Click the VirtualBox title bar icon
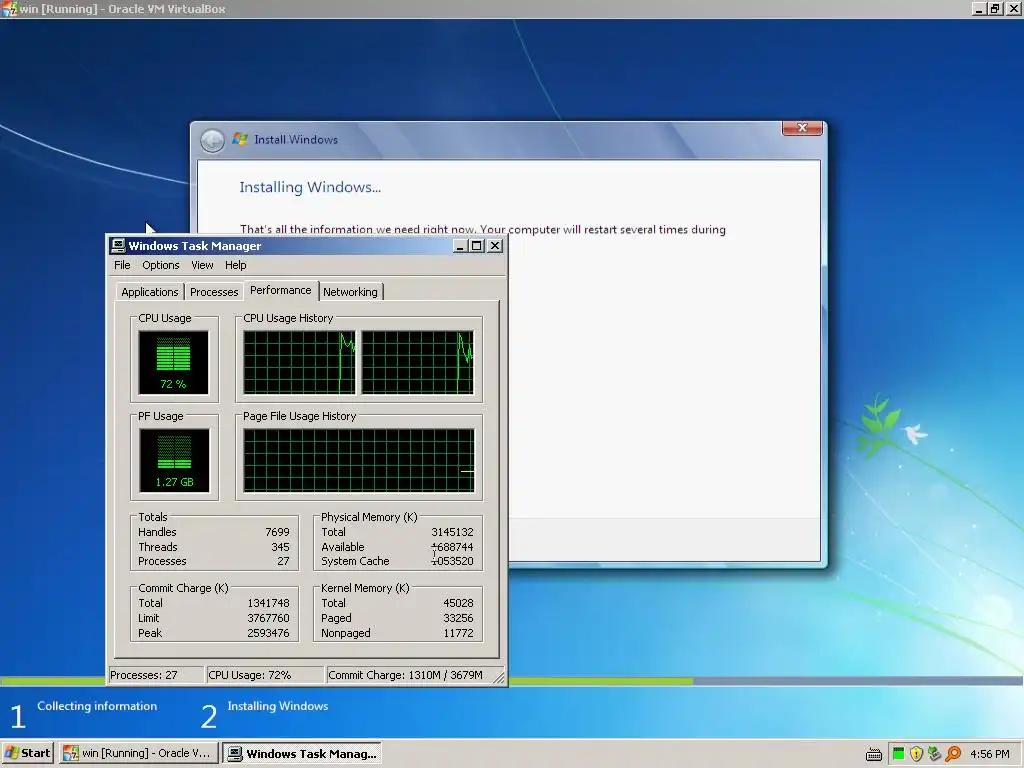 coord(9,9)
